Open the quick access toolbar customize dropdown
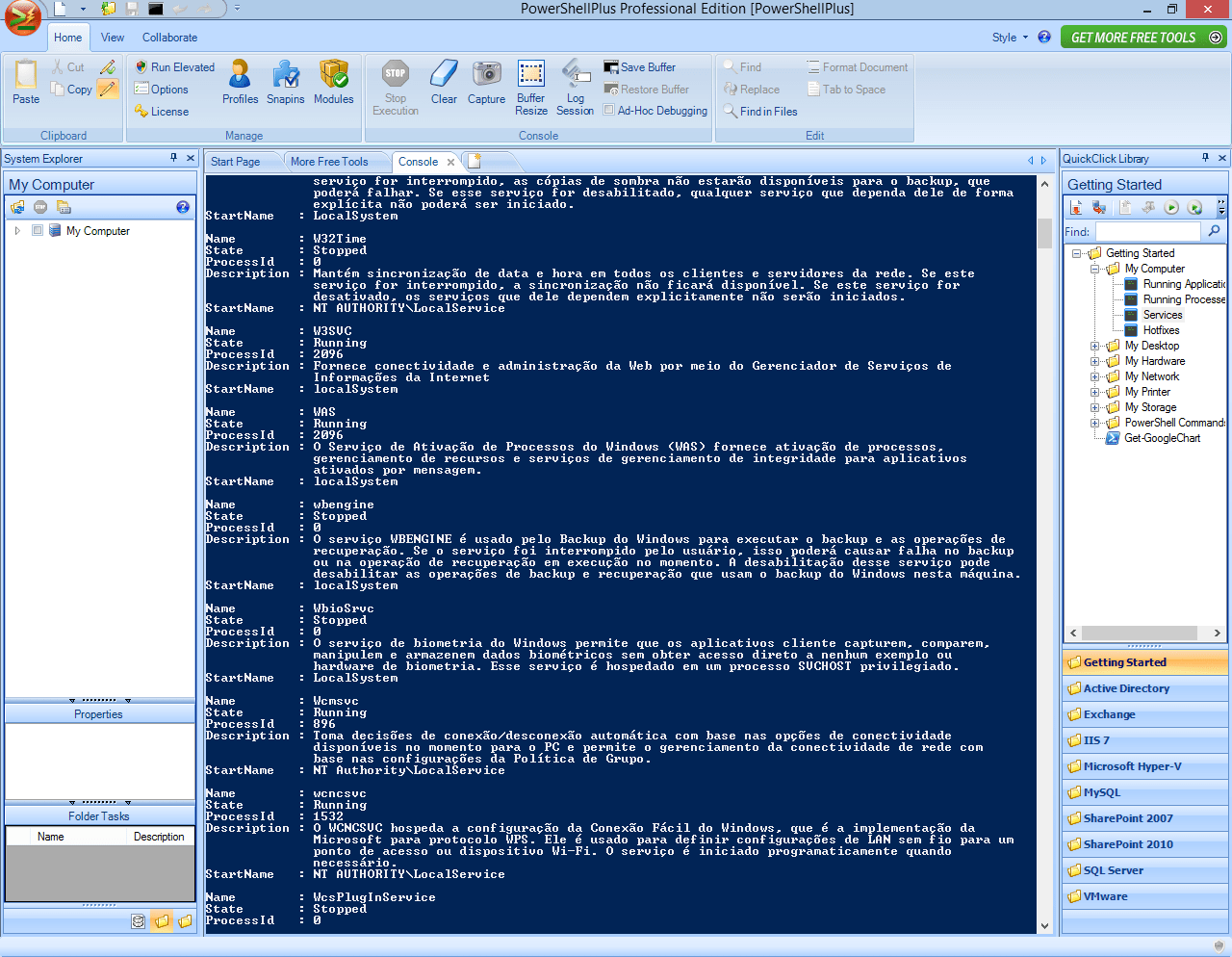The height and width of the screenshot is (957, 1232). tap(237, 9)
